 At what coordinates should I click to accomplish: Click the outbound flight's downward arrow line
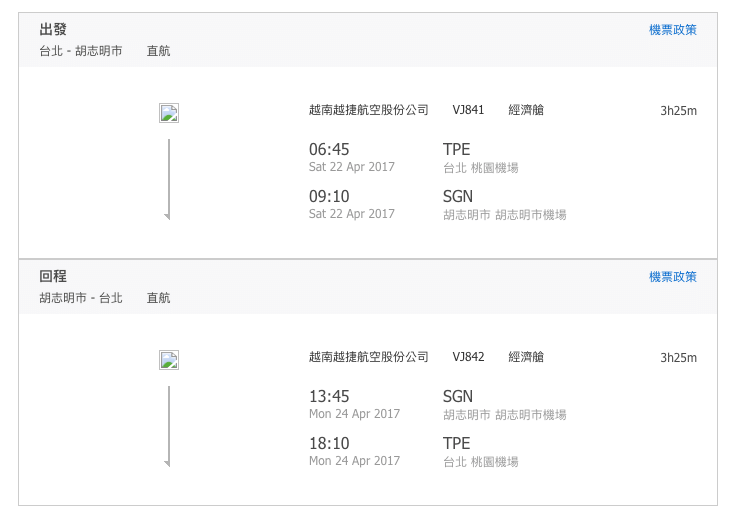168,179
